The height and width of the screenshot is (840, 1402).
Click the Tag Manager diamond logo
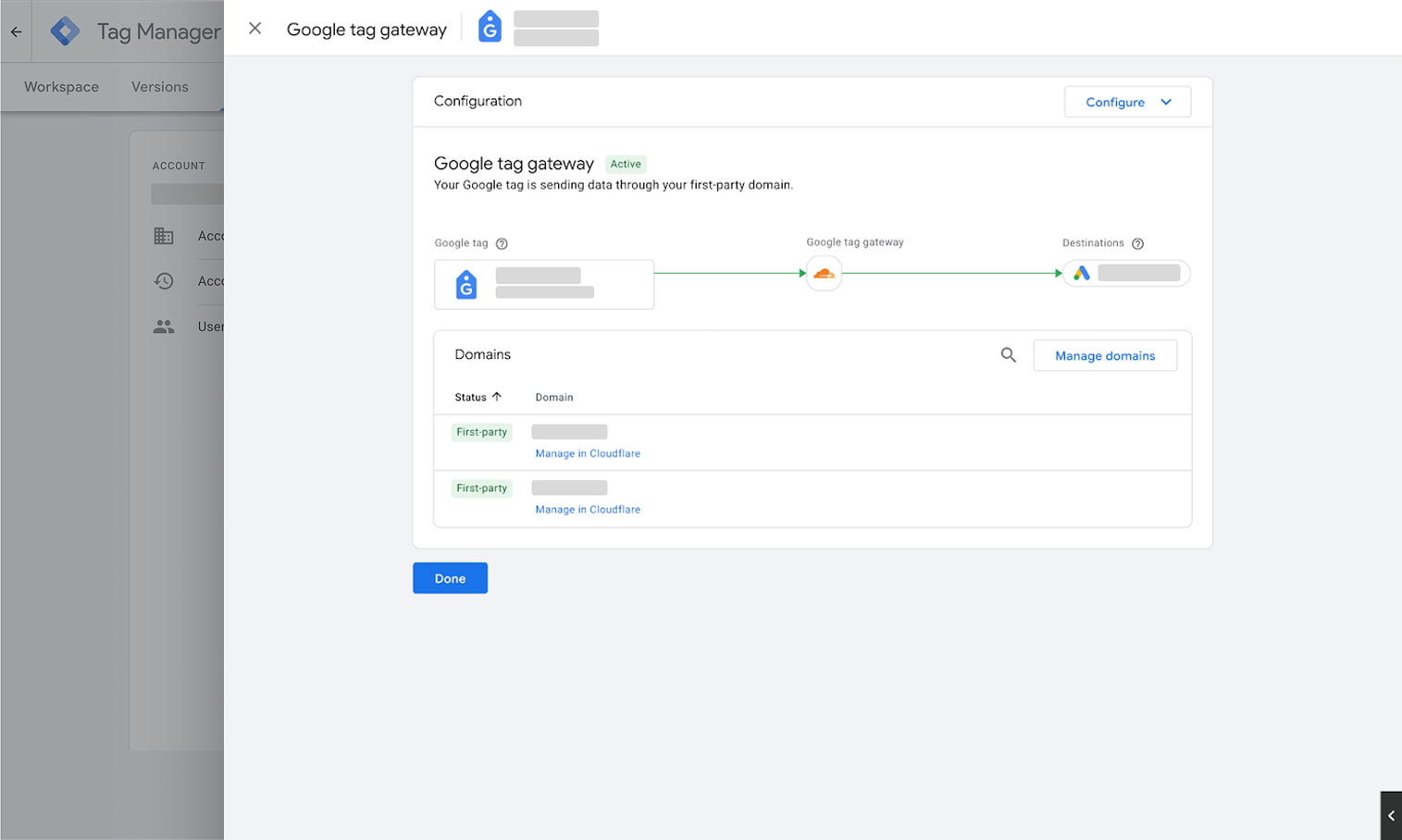65,31
